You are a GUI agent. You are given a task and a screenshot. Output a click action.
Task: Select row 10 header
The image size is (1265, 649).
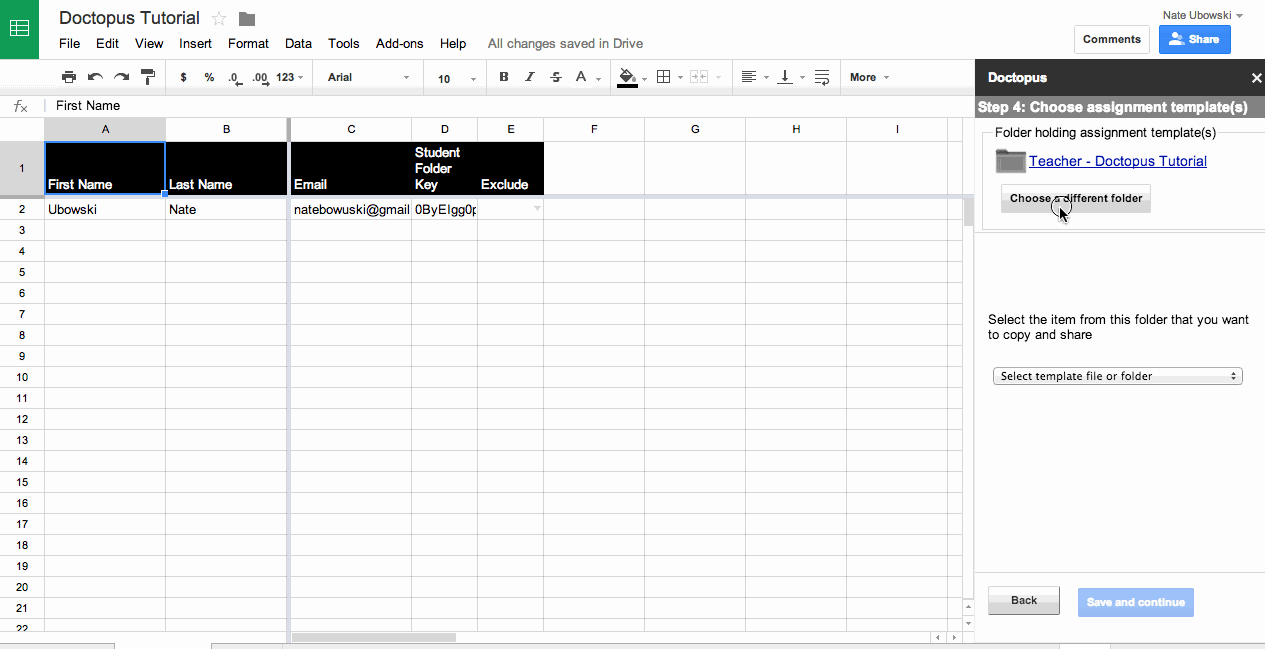(21, 377)
